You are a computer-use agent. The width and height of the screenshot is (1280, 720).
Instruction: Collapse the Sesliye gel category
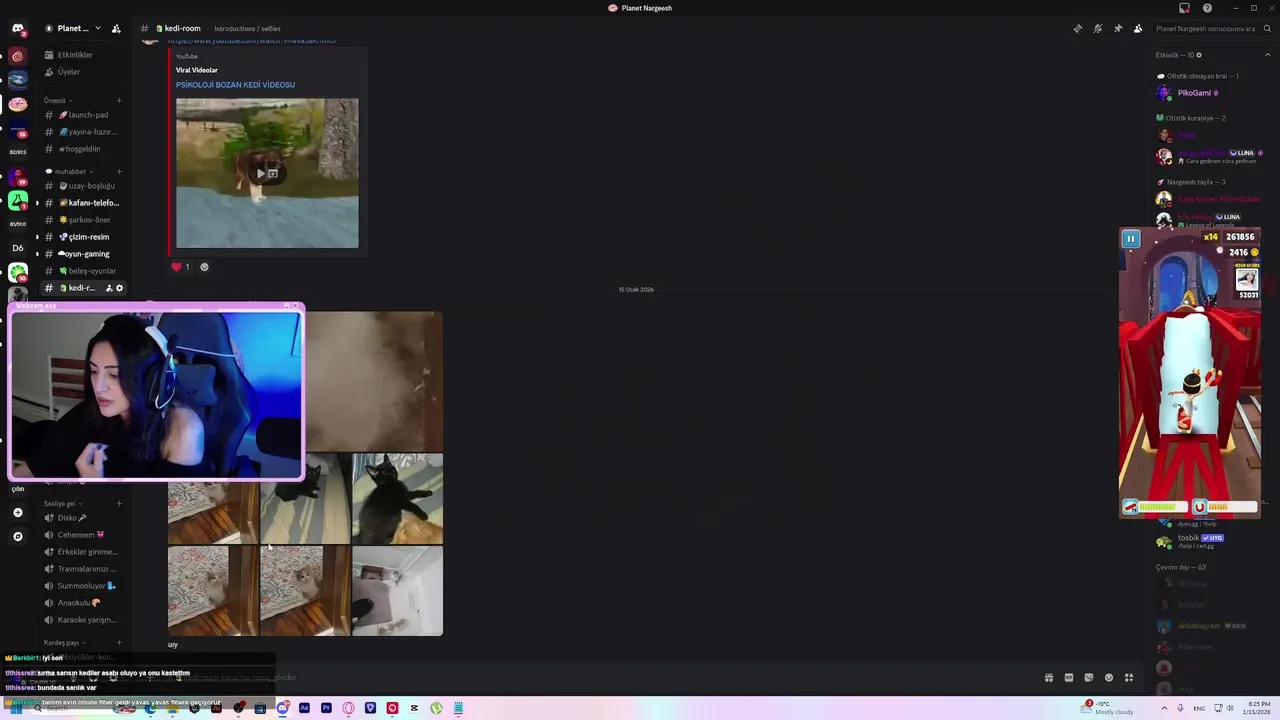[62, 504]
